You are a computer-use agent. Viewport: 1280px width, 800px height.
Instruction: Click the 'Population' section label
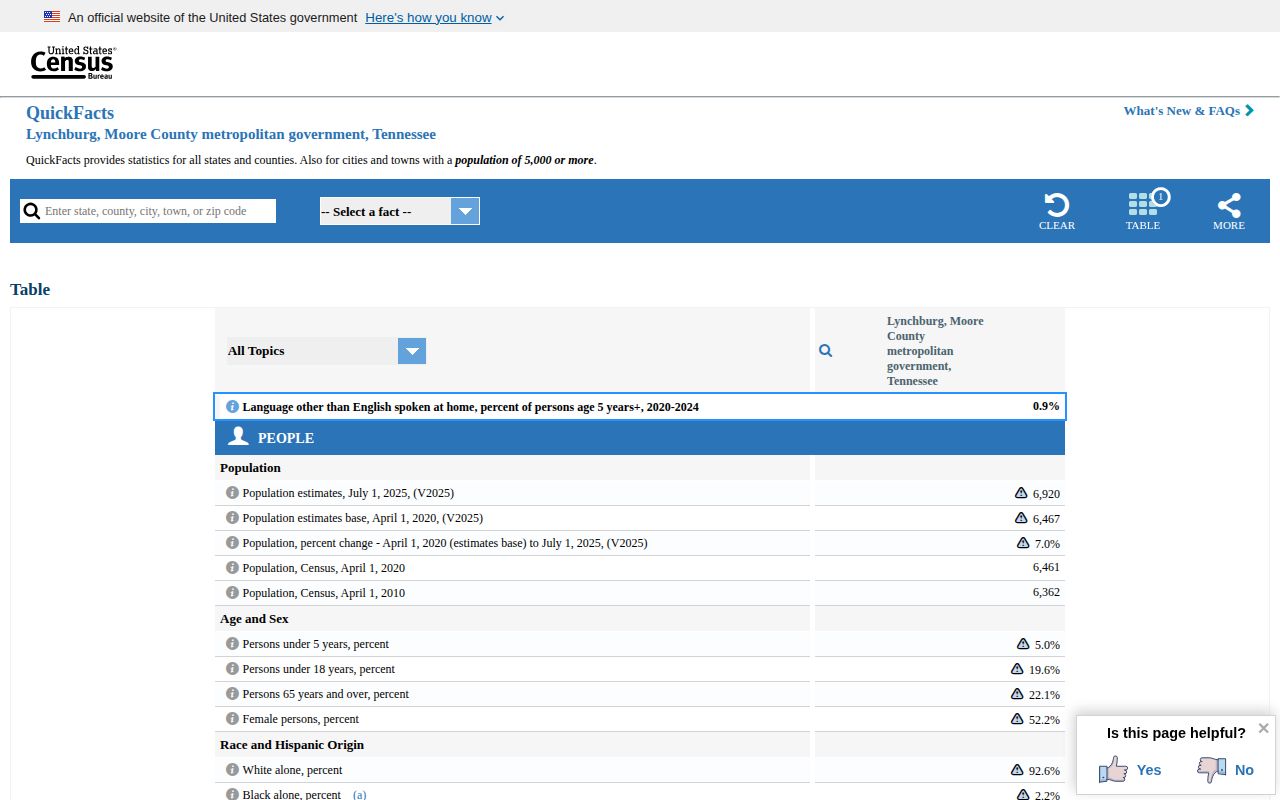pyautogui.click(x=250, y=468)
